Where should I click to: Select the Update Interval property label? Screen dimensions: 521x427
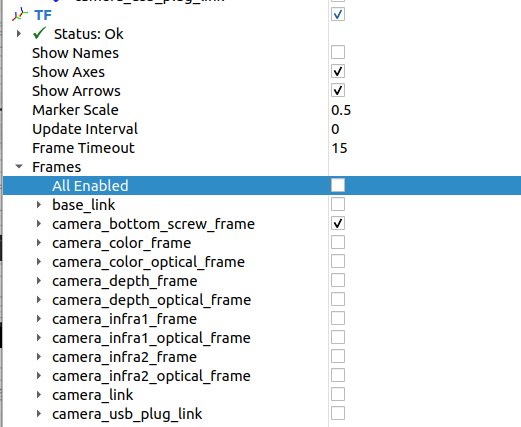(85, 129)
